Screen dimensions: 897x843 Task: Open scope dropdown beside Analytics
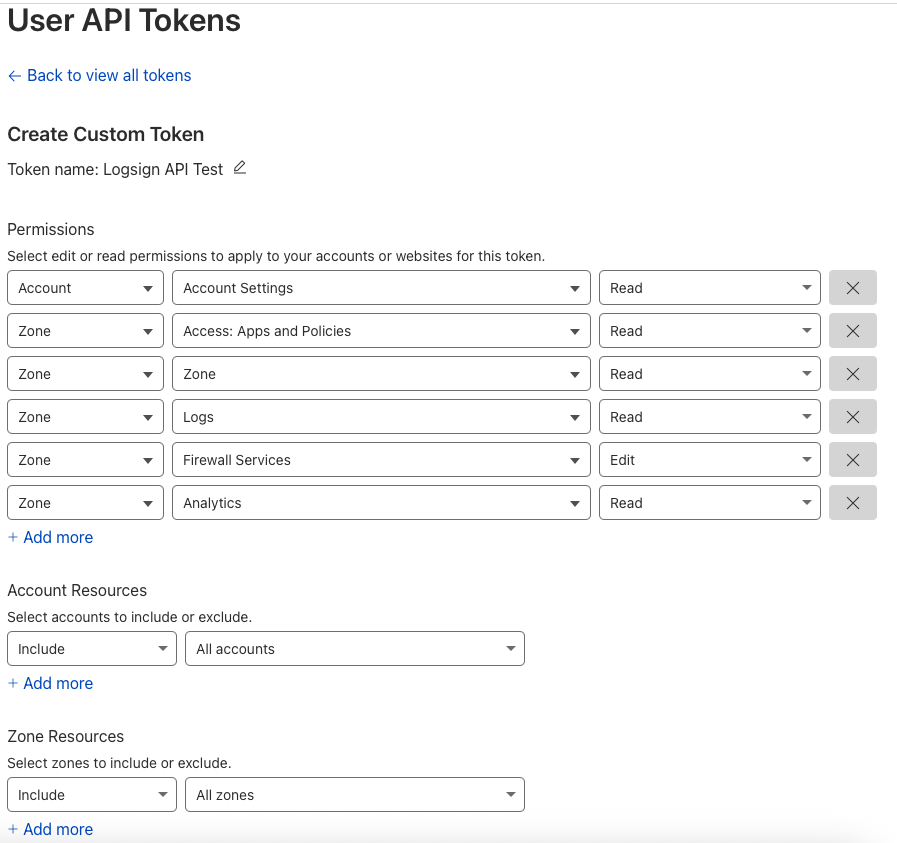tap(85, 502)
